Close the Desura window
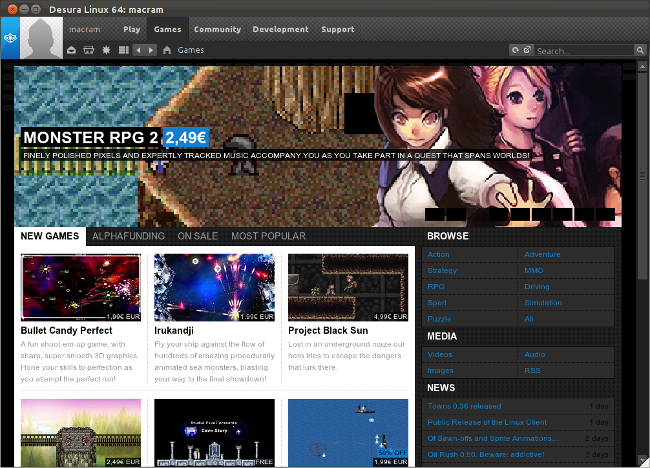650x468 pixels. (12, 9)
